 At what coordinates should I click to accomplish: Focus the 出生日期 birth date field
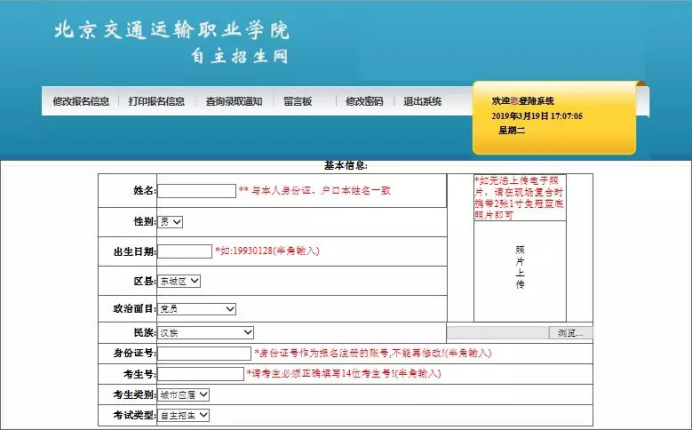(x=185, y=251)
